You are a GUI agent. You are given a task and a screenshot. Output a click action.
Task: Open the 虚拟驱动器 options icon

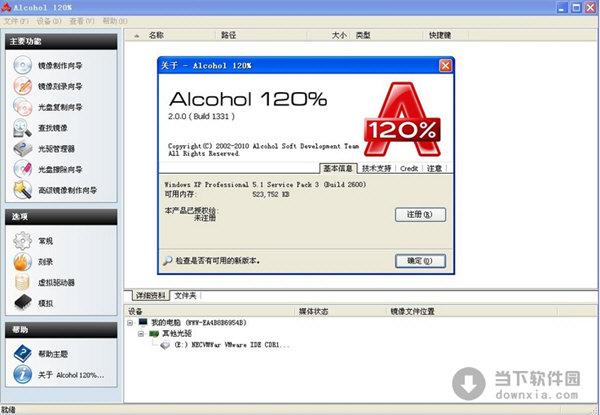pyautogui.click(x=23, y=282)
